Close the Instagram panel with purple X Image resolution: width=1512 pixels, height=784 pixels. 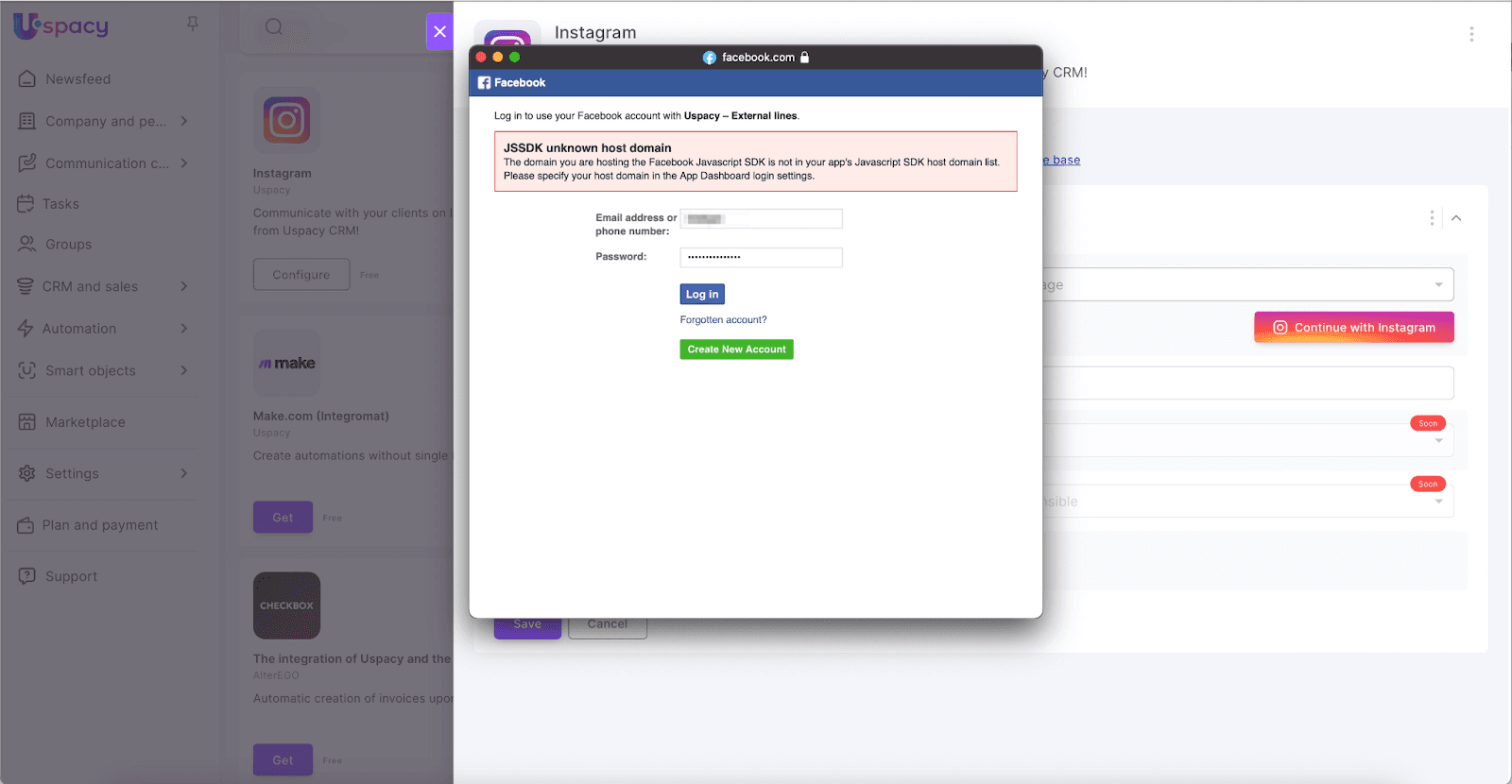click(439, 31)
